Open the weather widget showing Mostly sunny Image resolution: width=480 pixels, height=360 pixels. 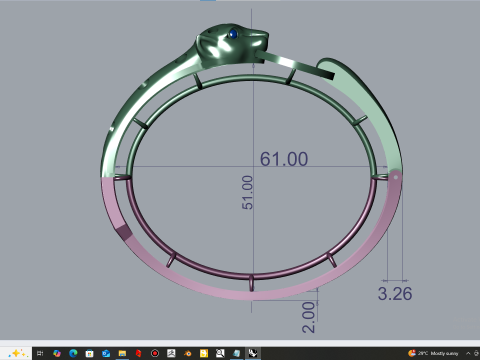click(x=433, y=353)
